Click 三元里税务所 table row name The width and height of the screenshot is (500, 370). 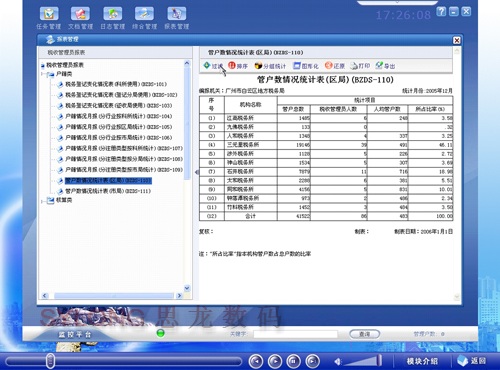pos(243,145)
